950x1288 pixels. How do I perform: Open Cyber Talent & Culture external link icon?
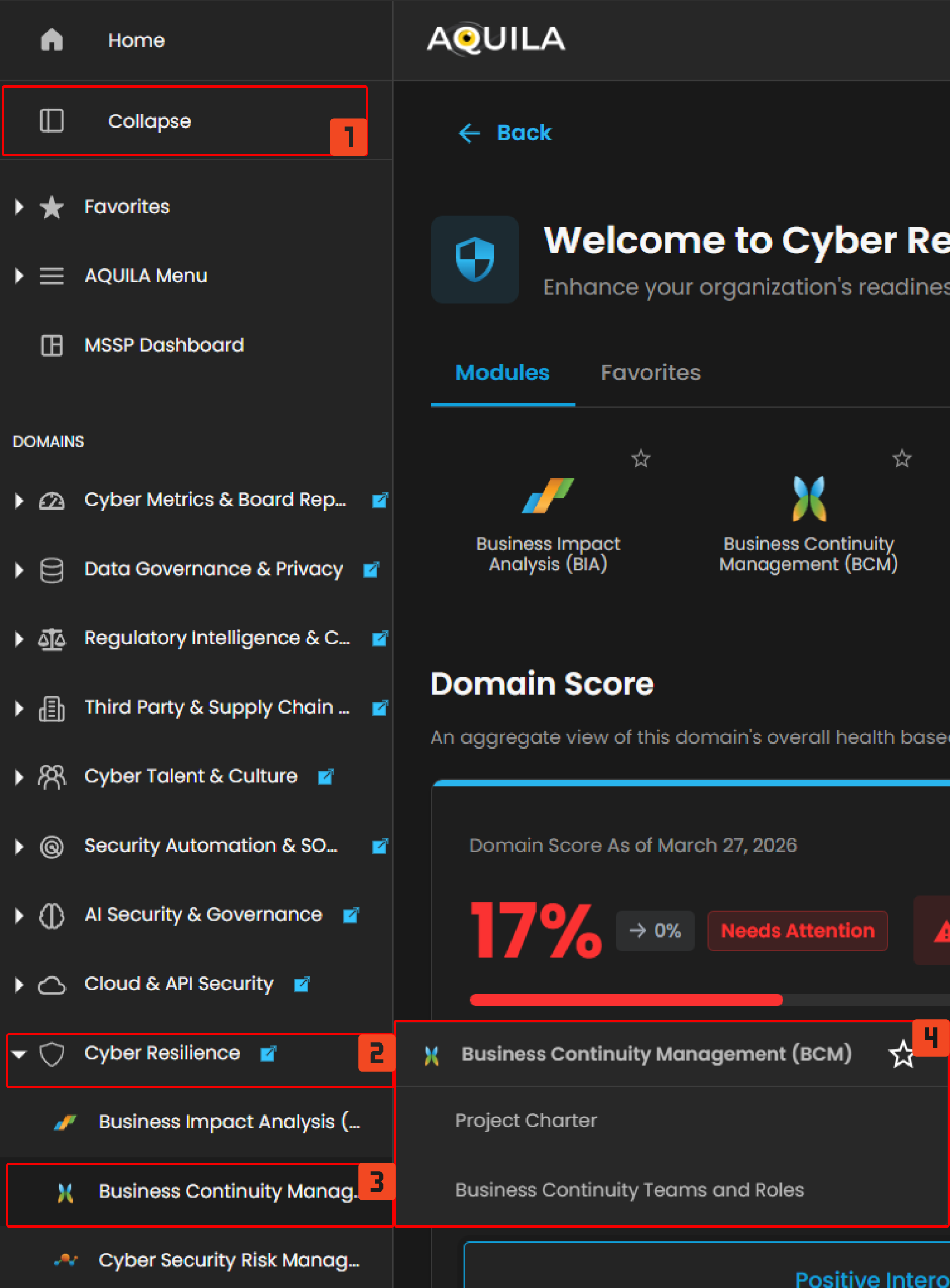tap(326, 777)
